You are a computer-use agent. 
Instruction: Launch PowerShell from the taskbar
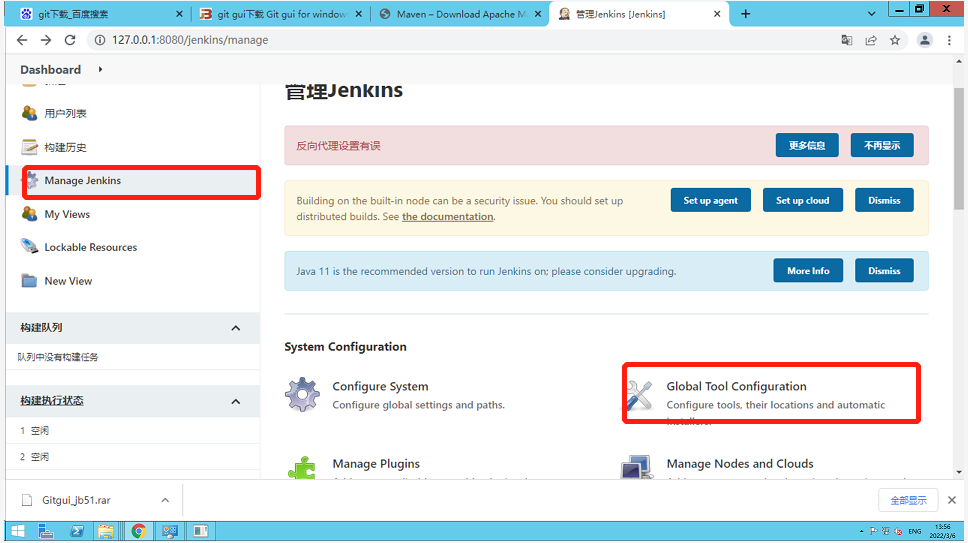coord(77,531)
